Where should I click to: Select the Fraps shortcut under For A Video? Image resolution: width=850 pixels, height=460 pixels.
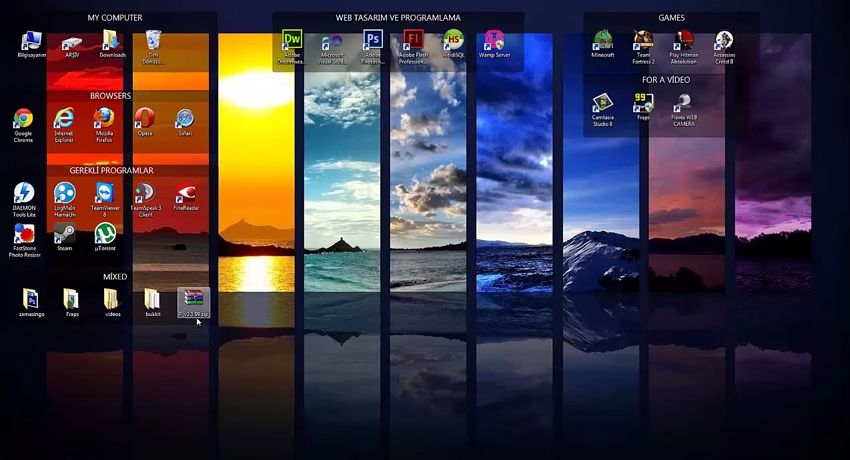pyautogui.click(x=643, y=104)
